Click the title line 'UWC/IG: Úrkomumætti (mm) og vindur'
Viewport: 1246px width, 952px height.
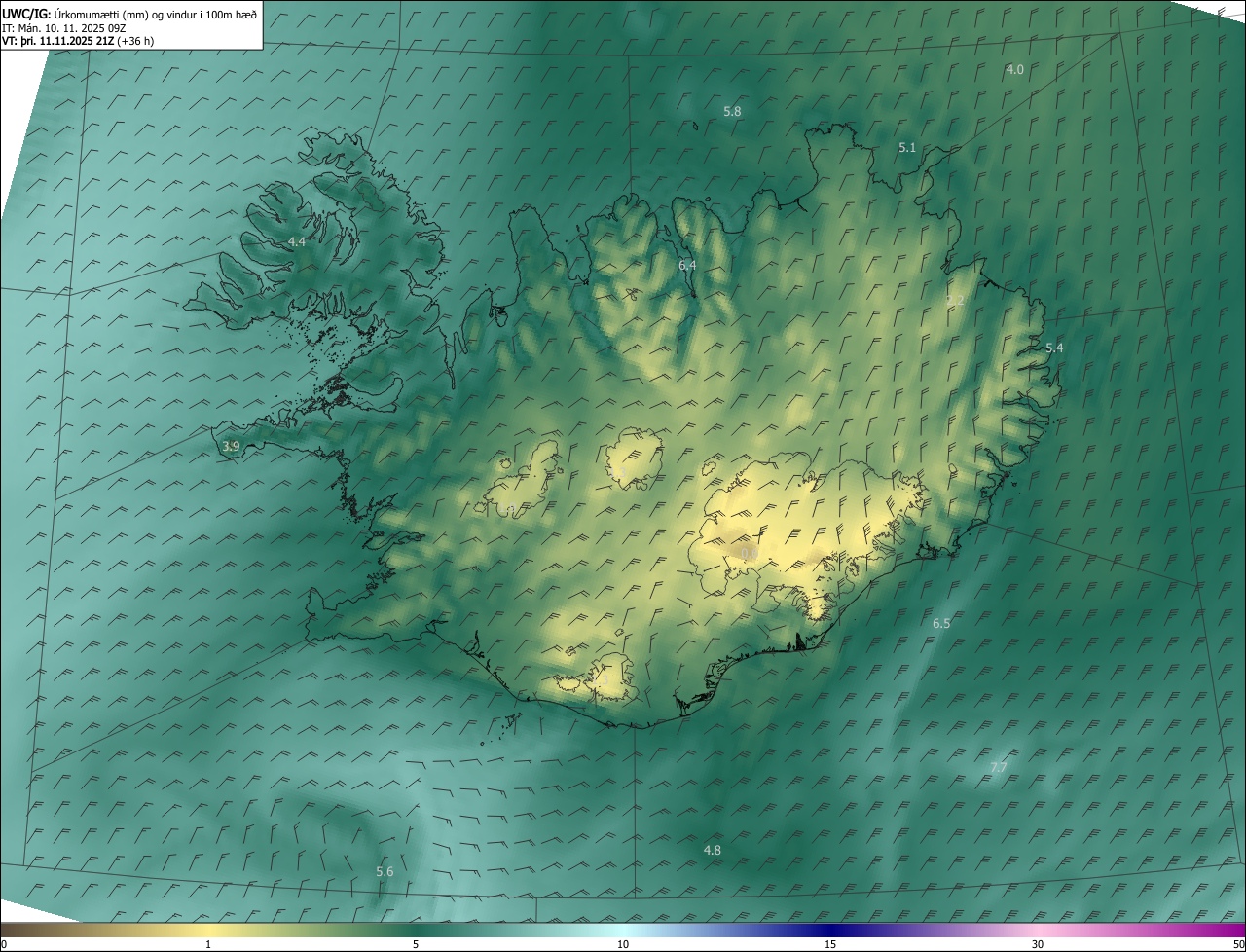(129, 14)
